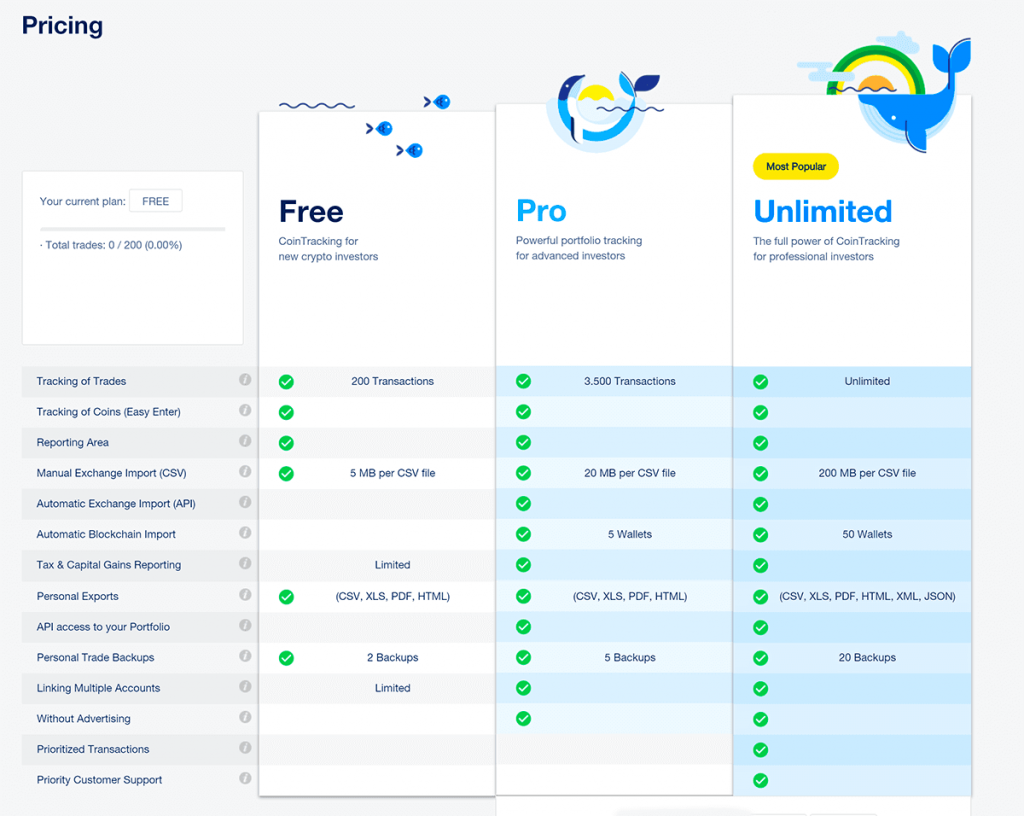Click the 'Tax & Capital Gains Reporting' label

[x=108, y=565]
